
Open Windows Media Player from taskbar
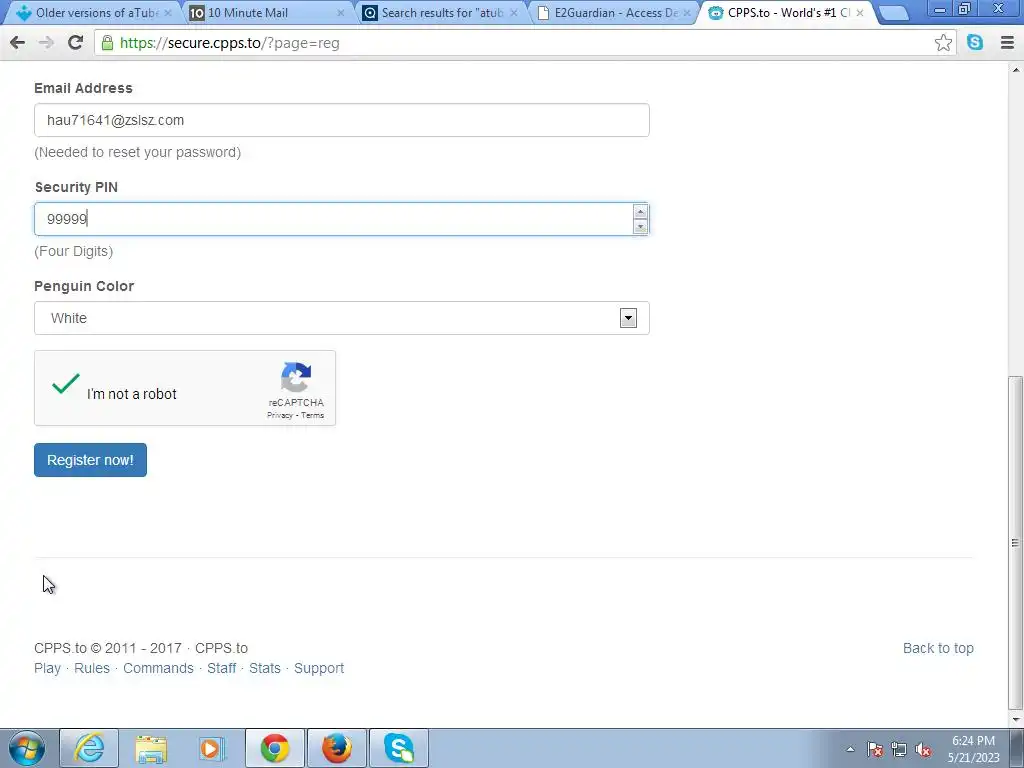213,748
